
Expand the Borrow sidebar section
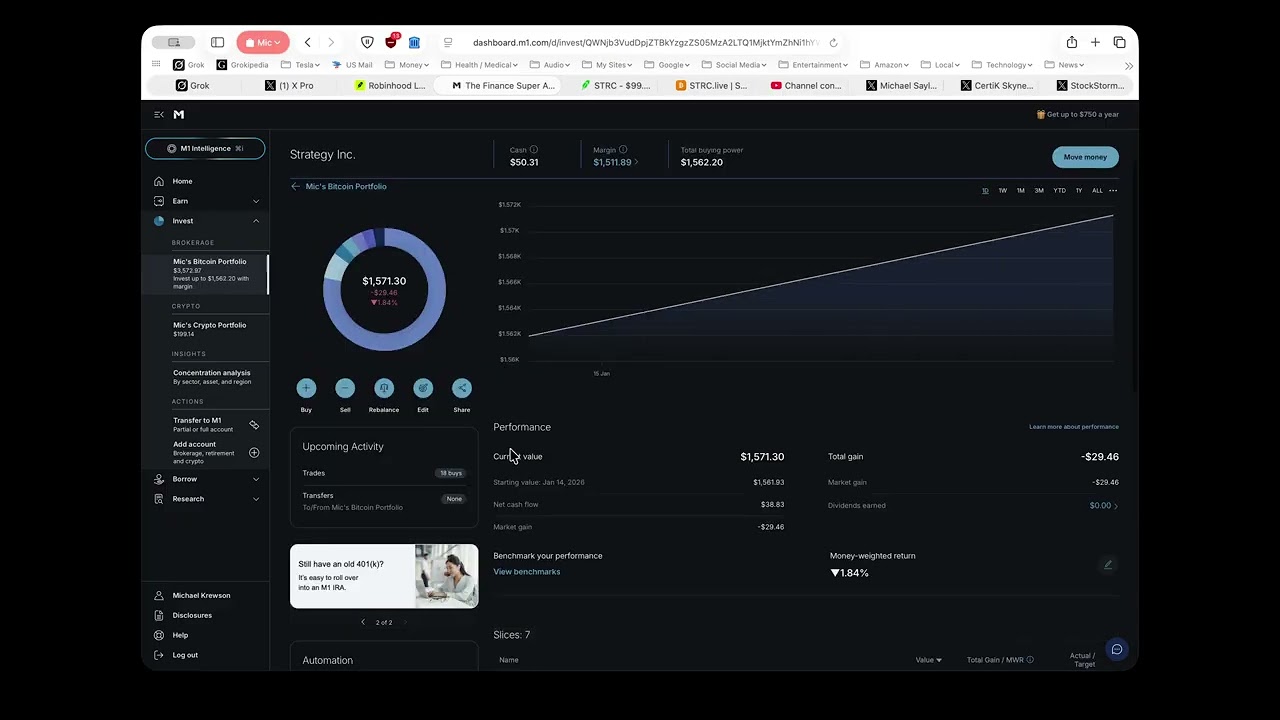[x=255, y=479]
